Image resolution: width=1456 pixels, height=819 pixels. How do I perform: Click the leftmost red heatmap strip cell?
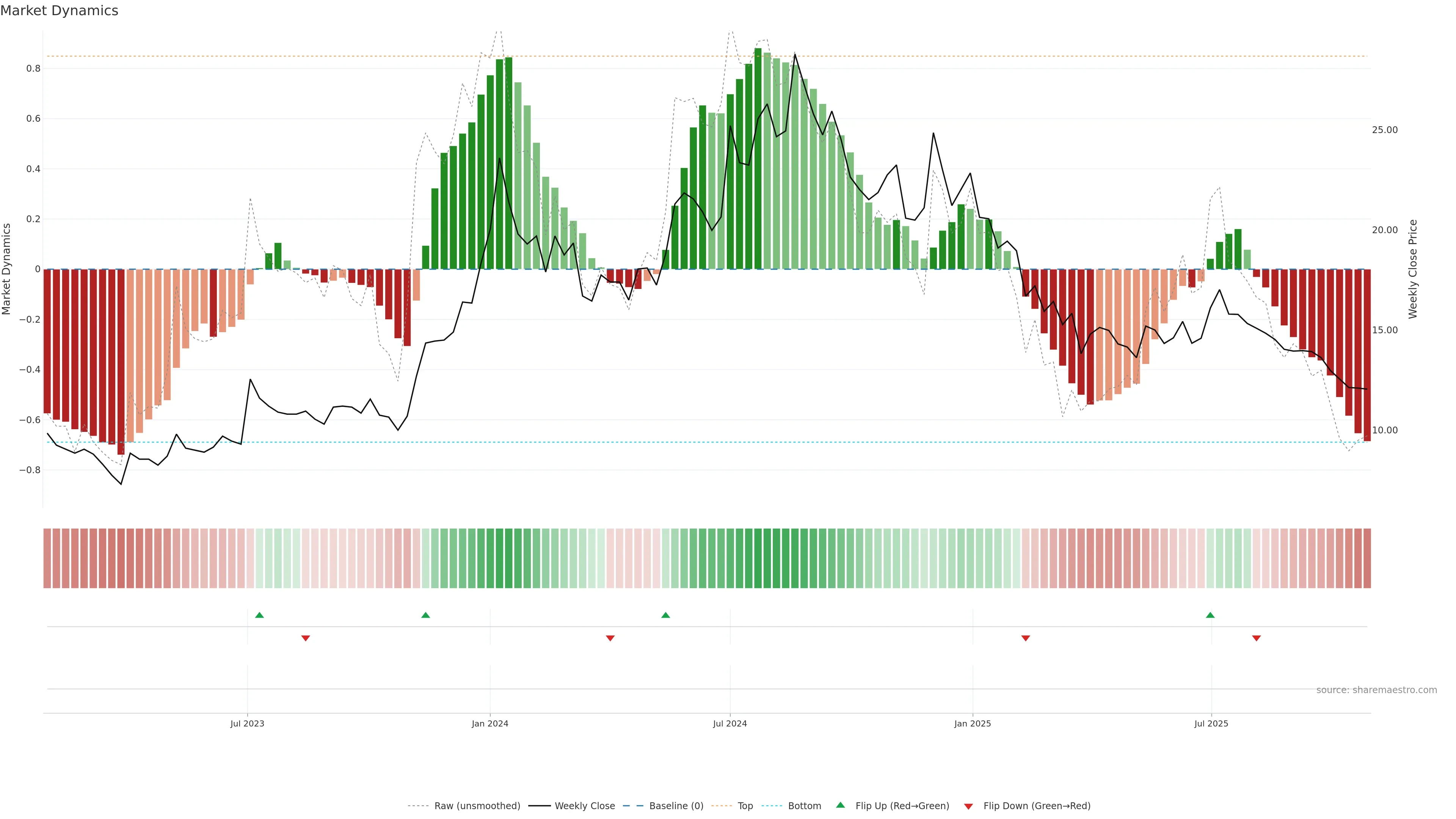tap(47, 559)
